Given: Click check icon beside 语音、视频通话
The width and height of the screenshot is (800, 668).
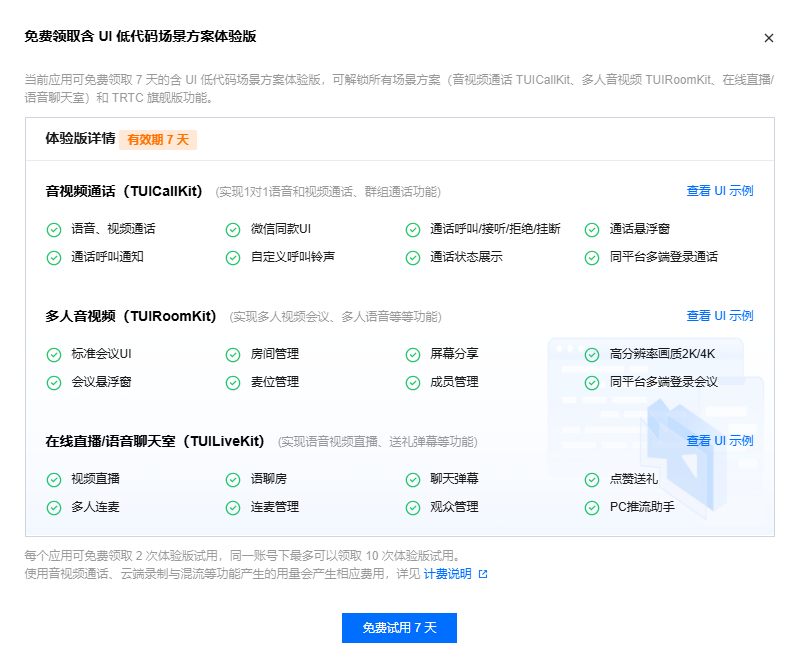Looking at the screenshot, I should 54,230.
